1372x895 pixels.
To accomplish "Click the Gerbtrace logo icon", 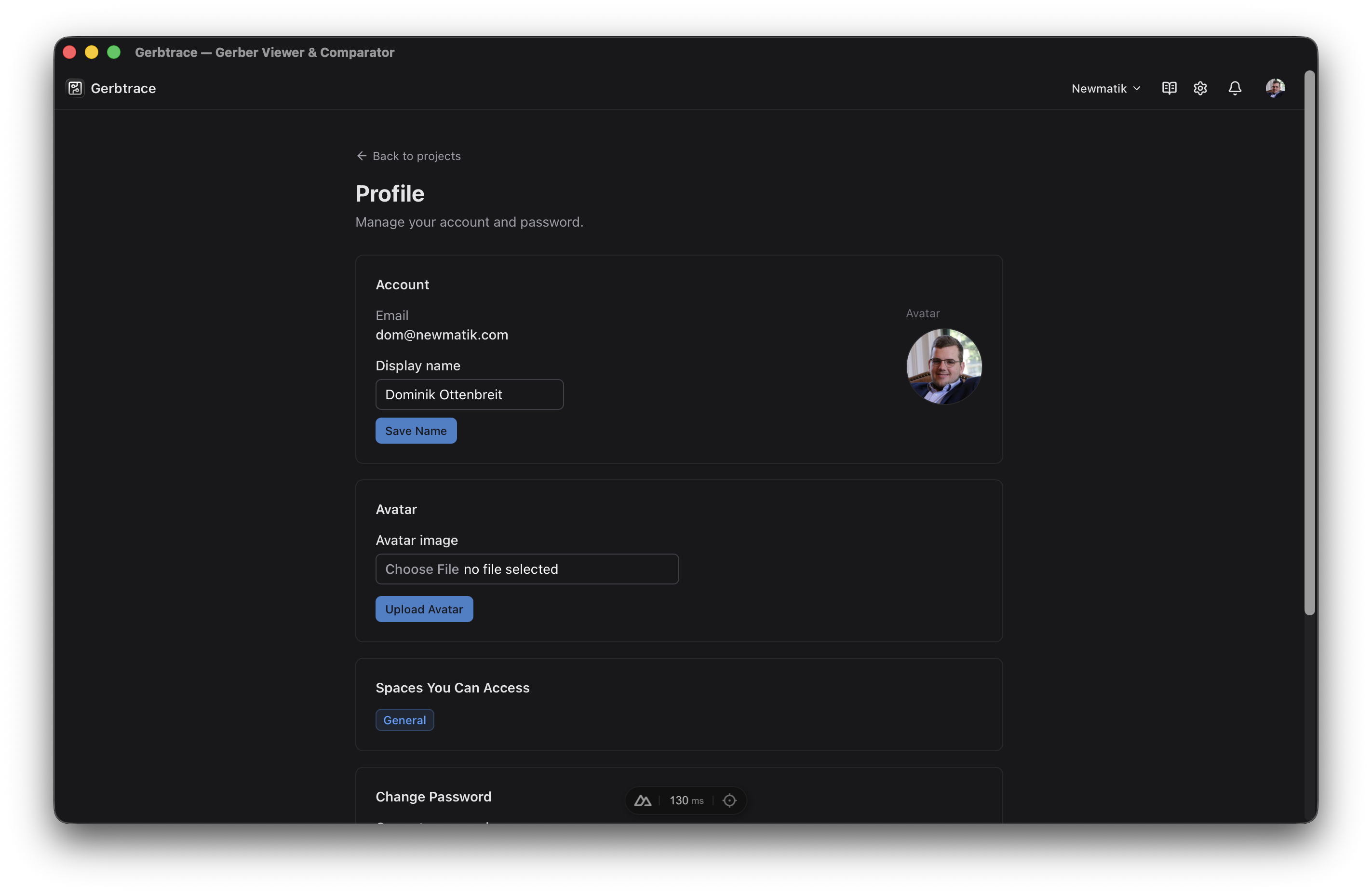I will (75, 88).
